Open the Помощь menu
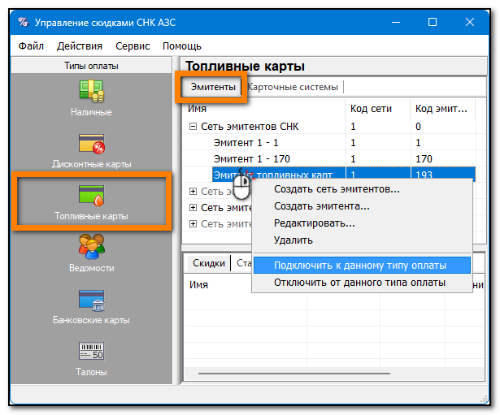This screenshot has height=415, width=500. 182,46
